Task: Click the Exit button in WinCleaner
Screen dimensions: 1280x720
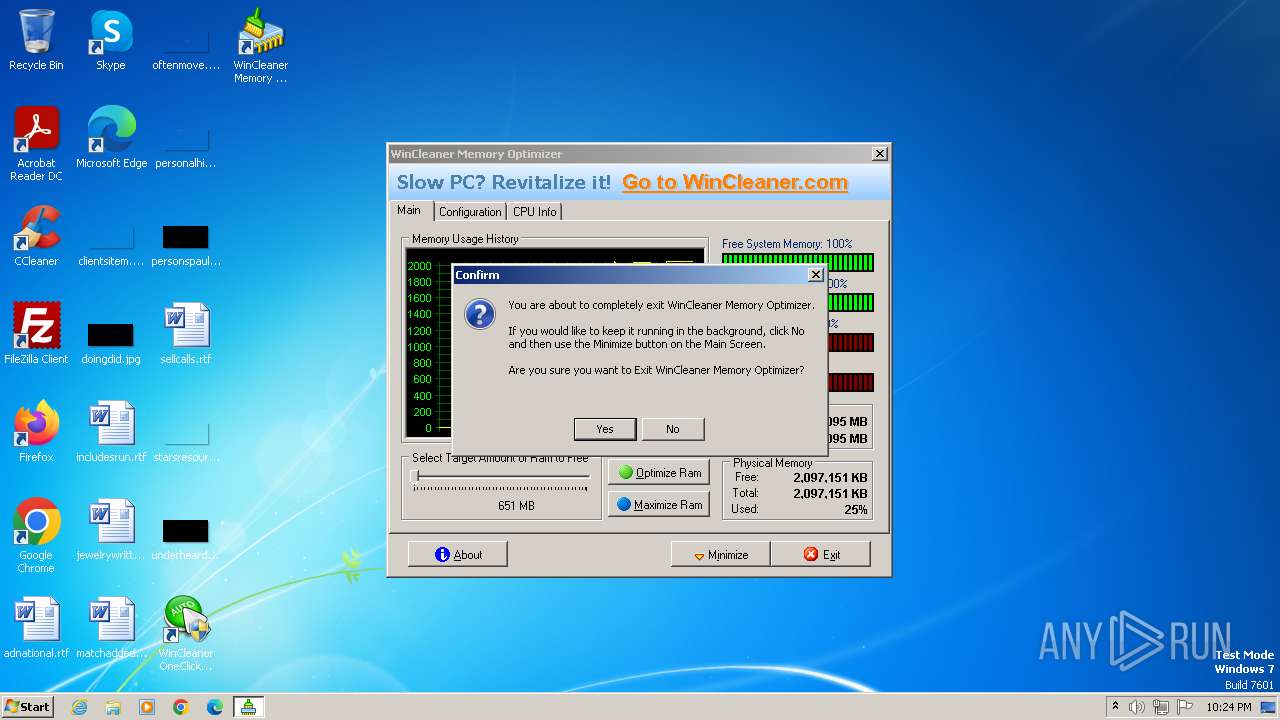Action: click(821, 555)
